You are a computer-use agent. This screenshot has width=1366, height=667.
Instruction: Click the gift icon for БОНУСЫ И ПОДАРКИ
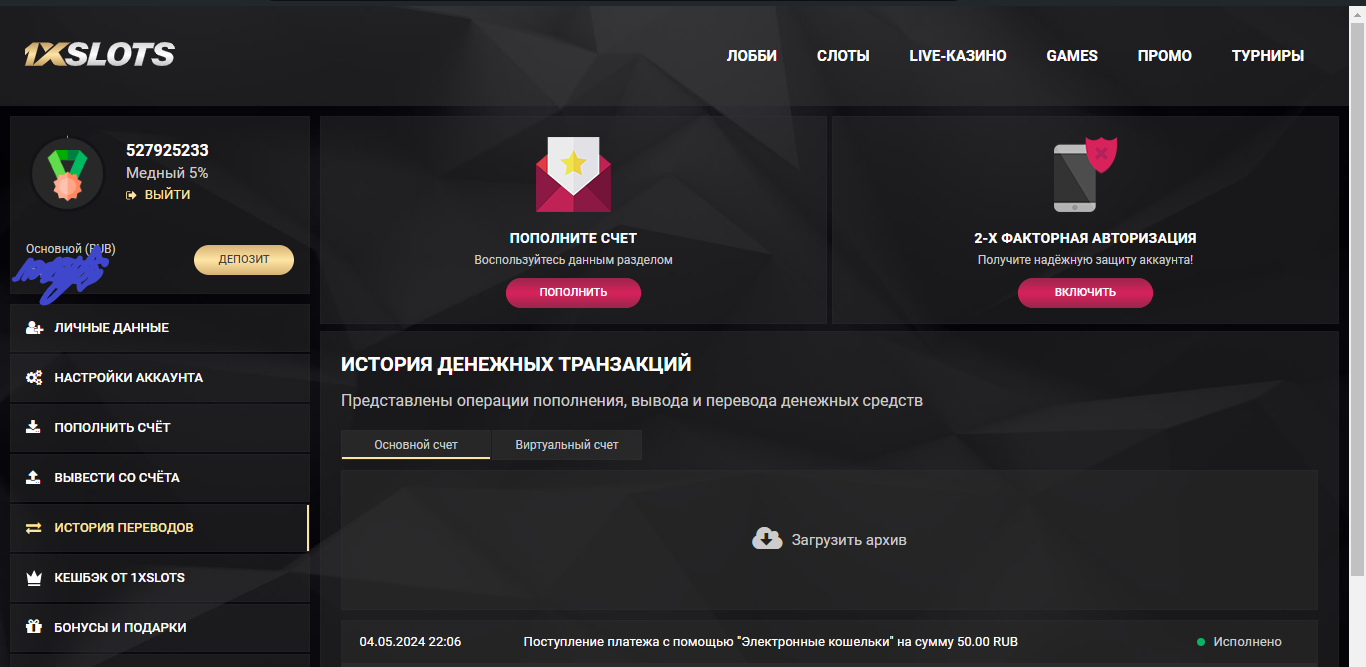click(x=34, y=628)
